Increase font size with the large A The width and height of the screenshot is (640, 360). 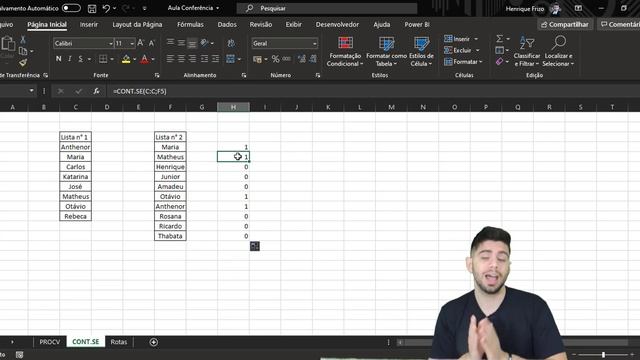pyautogui.click(x=140, y=43)
